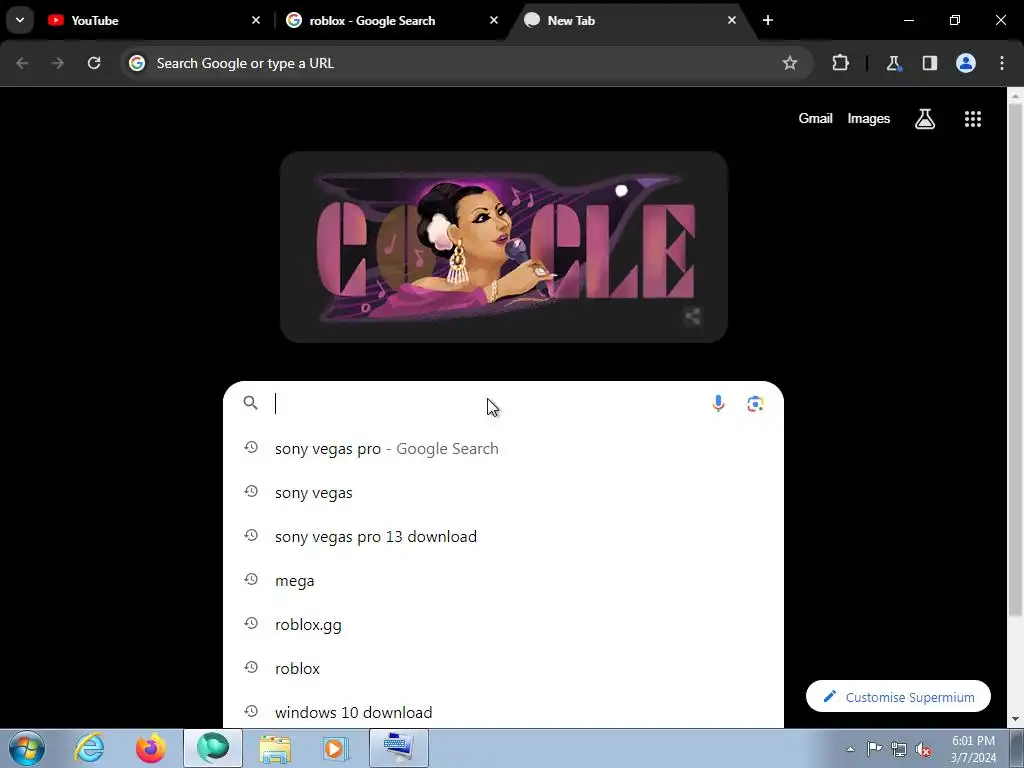Click the Customise Supermium button

(898, 697)
